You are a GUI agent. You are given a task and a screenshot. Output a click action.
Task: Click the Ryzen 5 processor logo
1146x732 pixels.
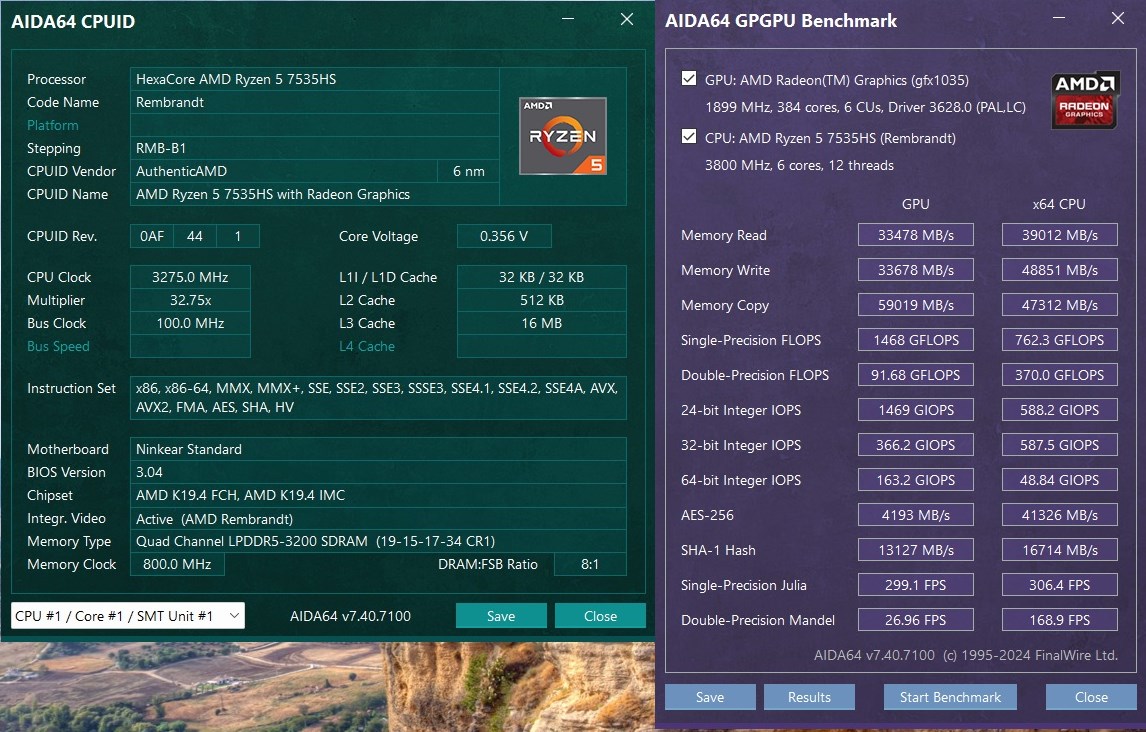(562, 136)
